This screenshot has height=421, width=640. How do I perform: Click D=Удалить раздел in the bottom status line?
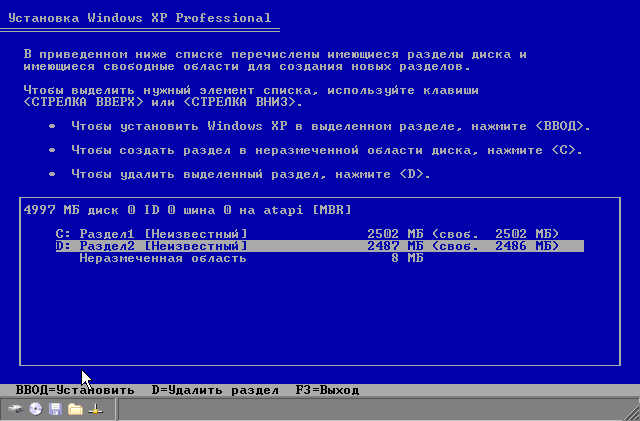click(x=215, y=390)
